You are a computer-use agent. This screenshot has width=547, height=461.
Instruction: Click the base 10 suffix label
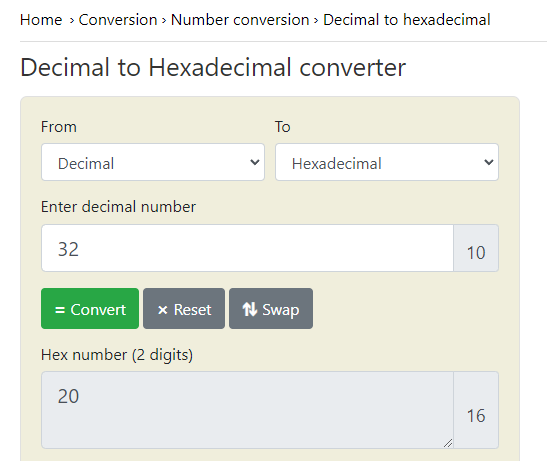click(476, 248)
